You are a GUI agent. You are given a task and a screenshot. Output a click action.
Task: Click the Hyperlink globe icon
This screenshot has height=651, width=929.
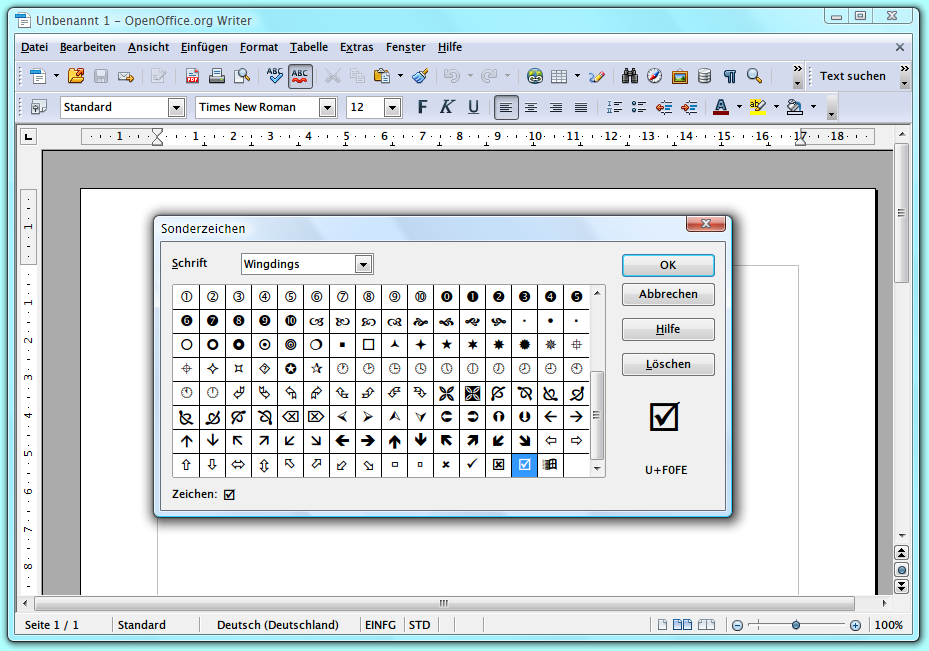[534, 76]
